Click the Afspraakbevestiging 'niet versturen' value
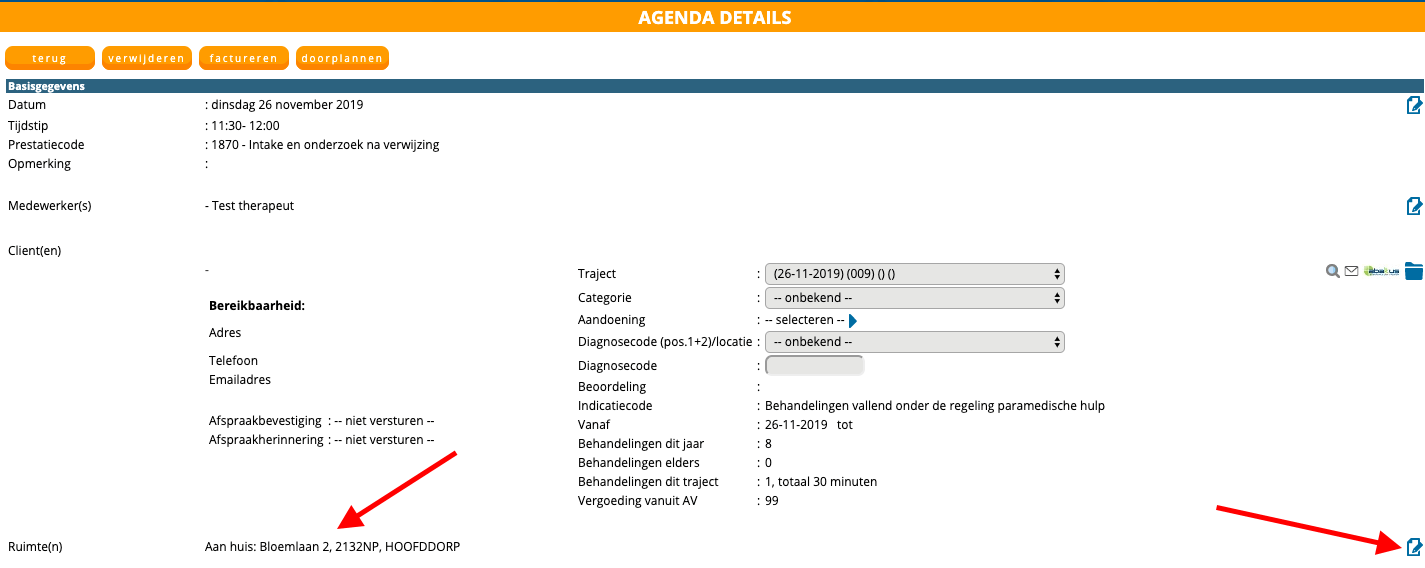The height and width of the screenshot is (568, 1425). pyautogui.click(x=384, y=421)
